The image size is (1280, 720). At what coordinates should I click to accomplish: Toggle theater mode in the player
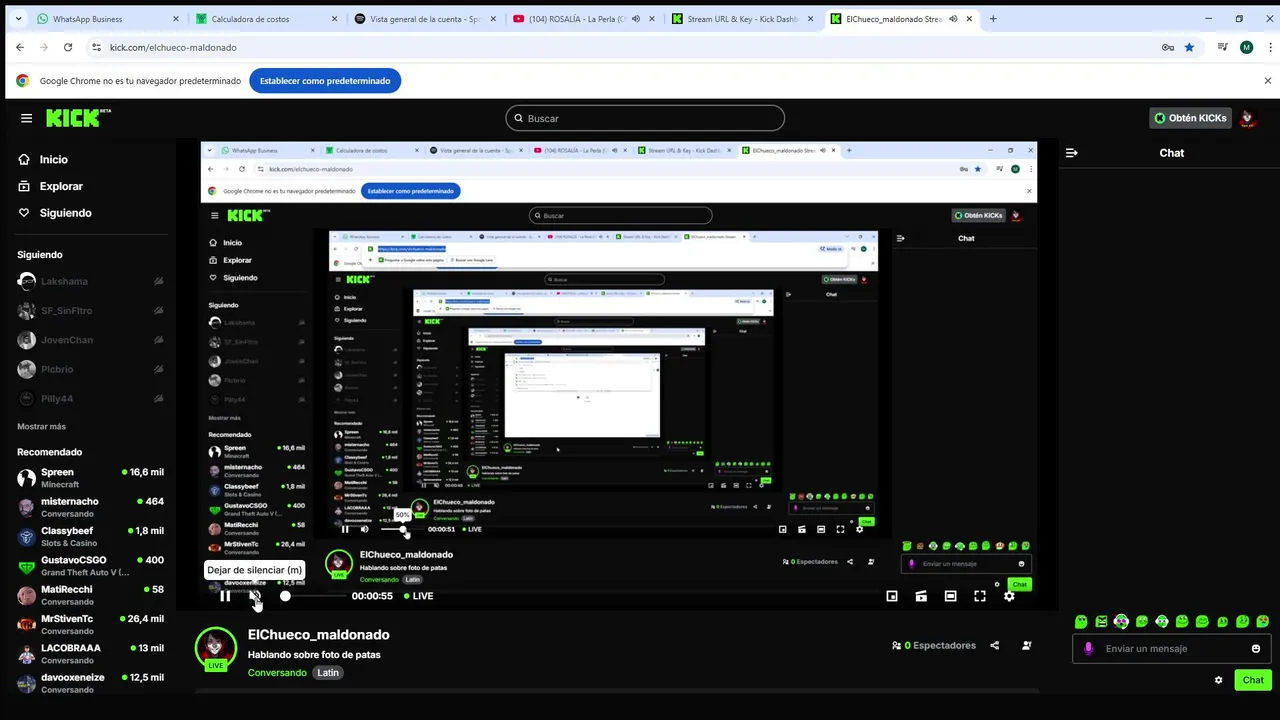(950, 596)
